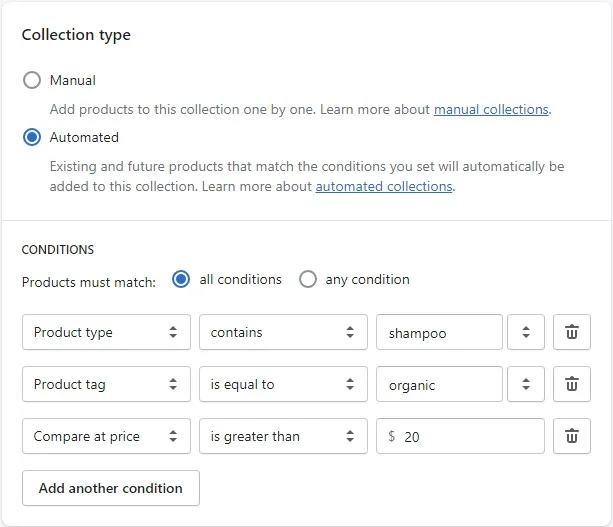Select the Manual collection type
Image resolution: width=613 pixels, height=527 pixels.
coord(32,80)
